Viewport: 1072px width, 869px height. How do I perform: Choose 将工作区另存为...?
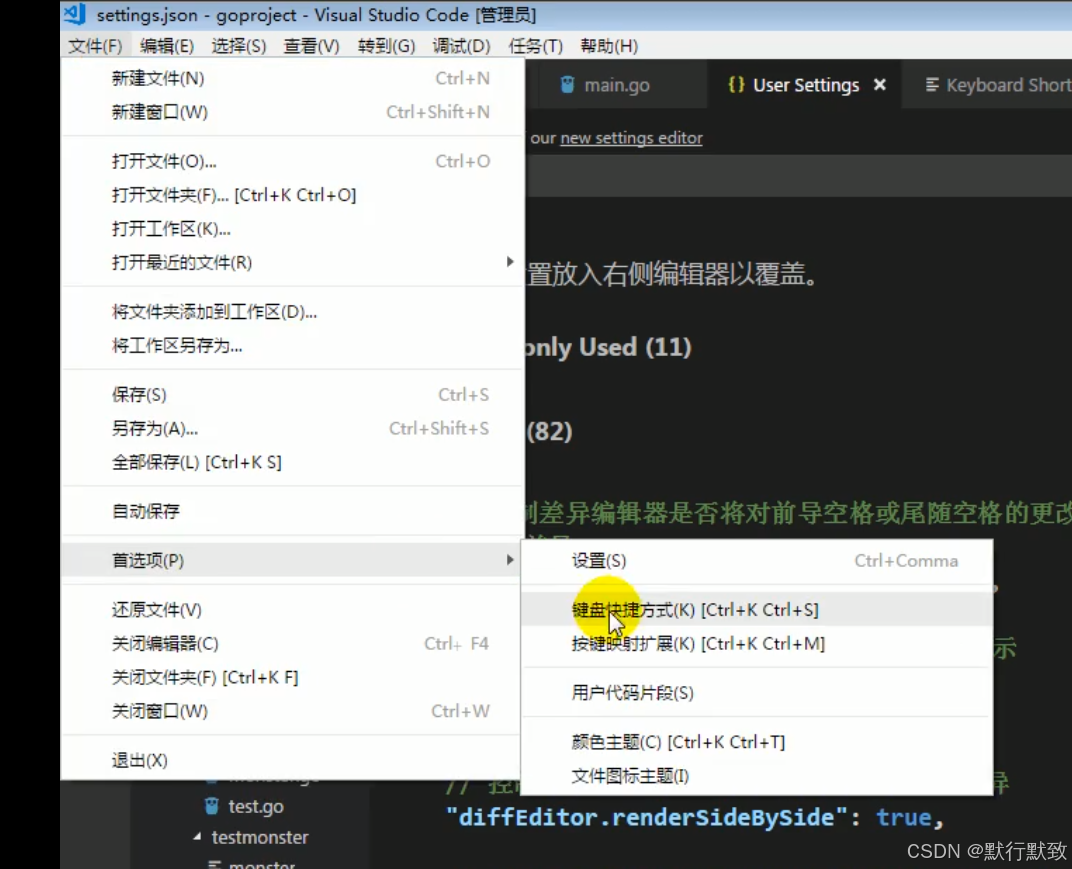click(293, 345)
